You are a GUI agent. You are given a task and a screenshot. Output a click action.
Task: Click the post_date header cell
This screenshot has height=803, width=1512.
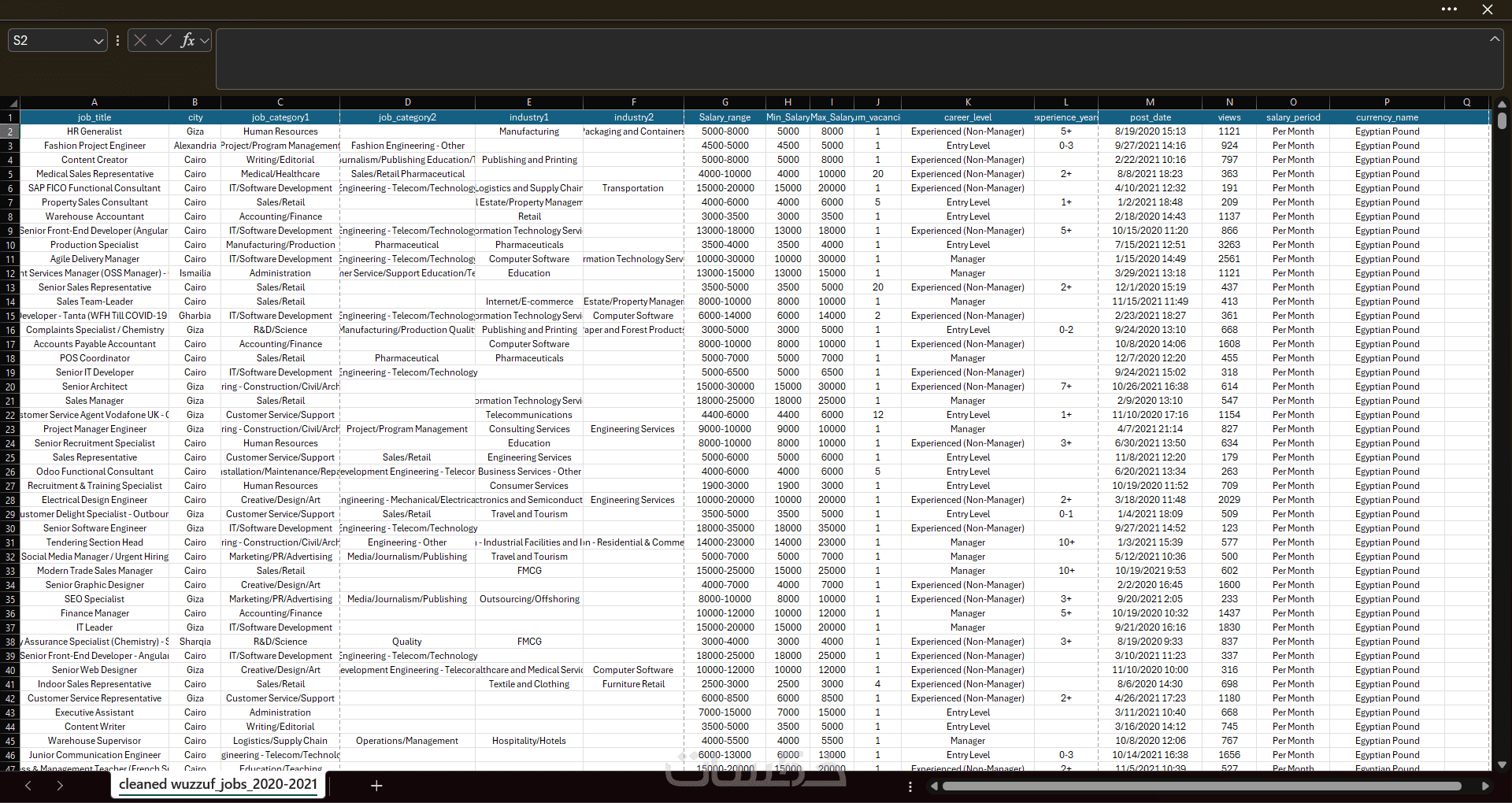click(x=1150, y=117)
